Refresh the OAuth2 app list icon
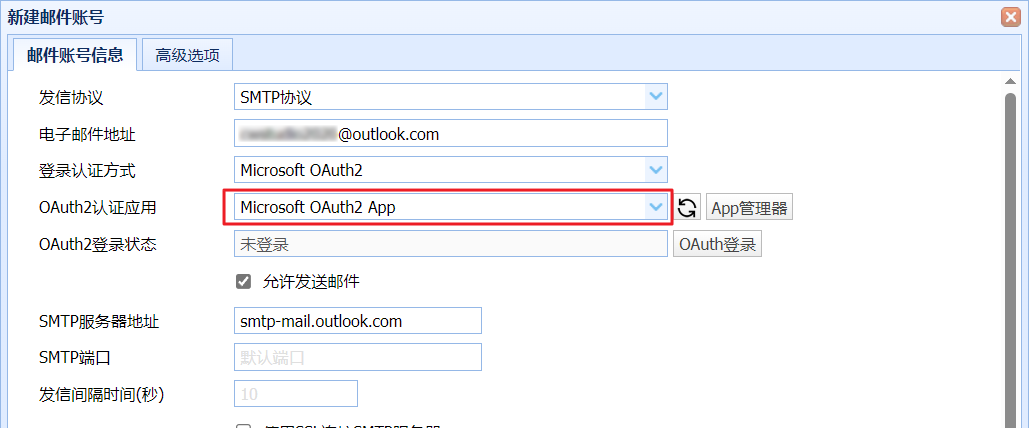This screenshot has width=1029, height=428. tap(687, 208)
